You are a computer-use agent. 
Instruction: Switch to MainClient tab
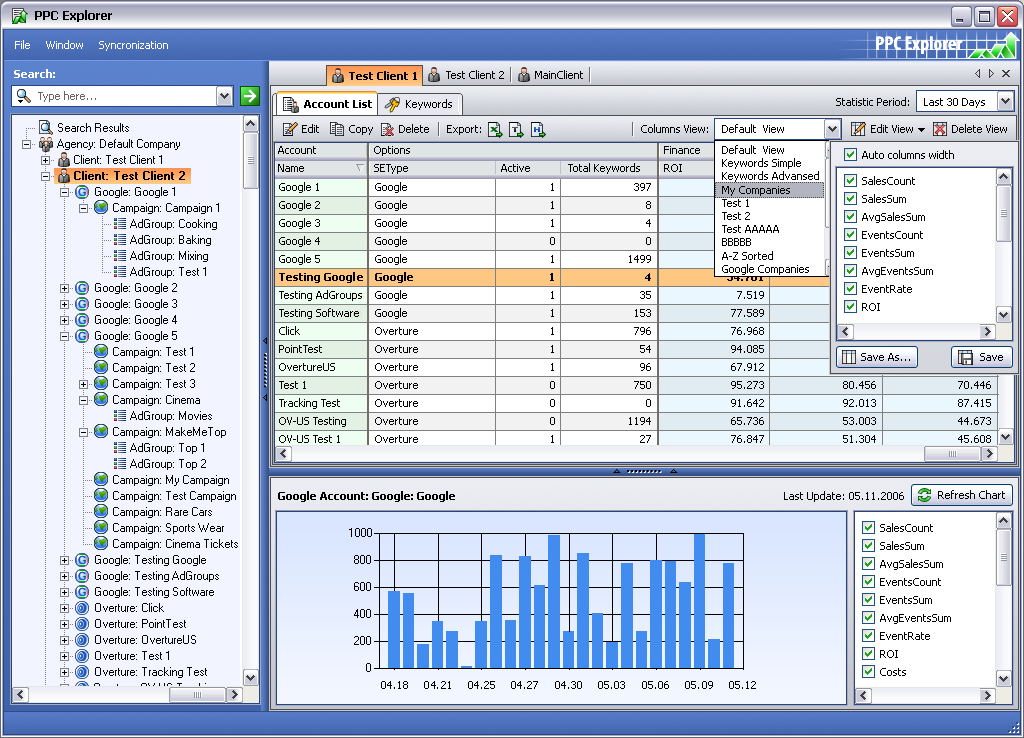click(x=550, y=75)
